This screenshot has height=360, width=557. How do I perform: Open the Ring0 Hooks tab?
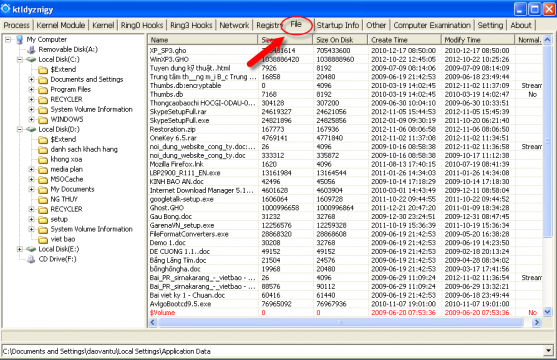[142, 25]
